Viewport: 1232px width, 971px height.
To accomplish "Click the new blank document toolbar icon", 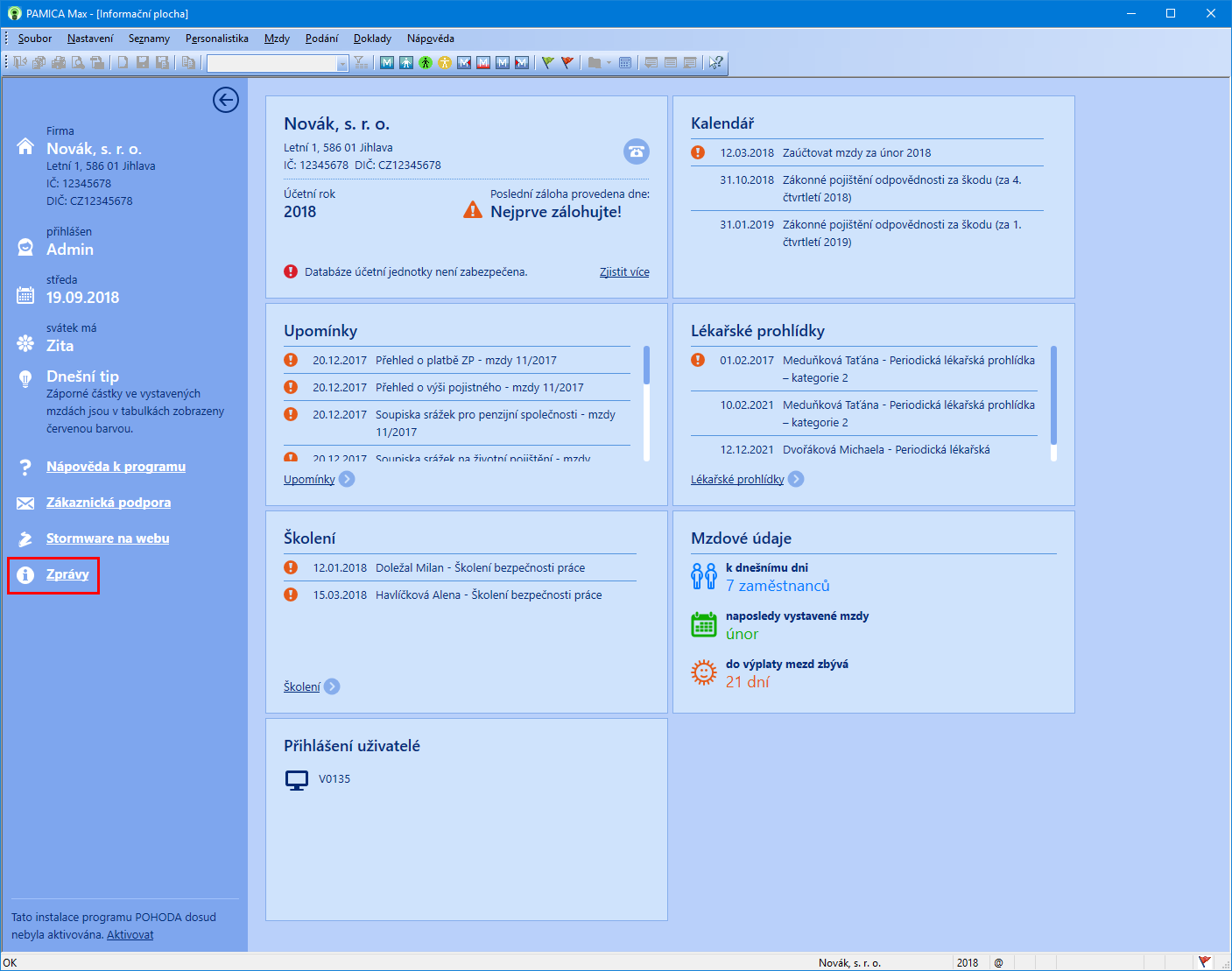I will 123,62.
